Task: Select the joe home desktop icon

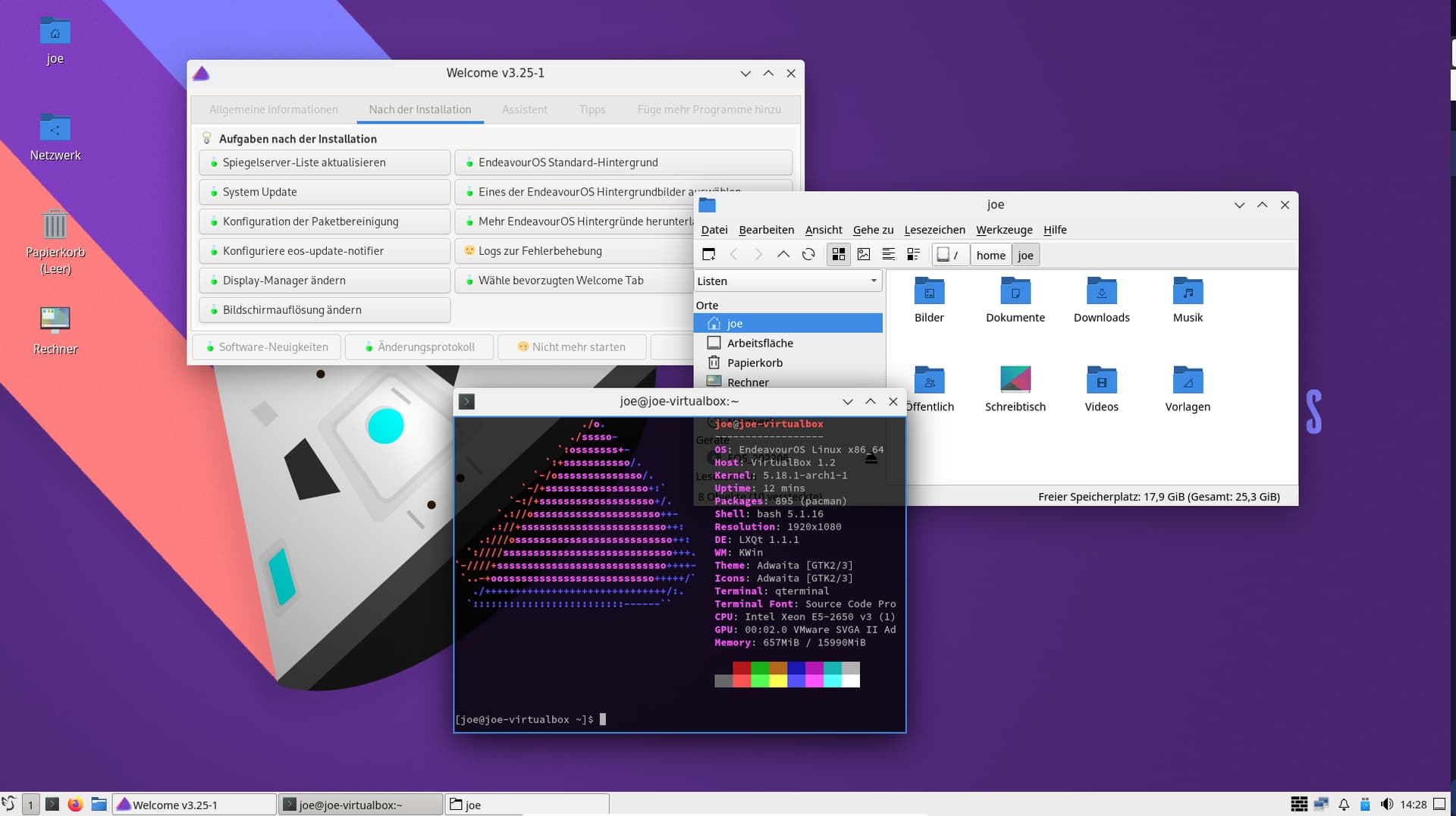Action: point(55,41)
